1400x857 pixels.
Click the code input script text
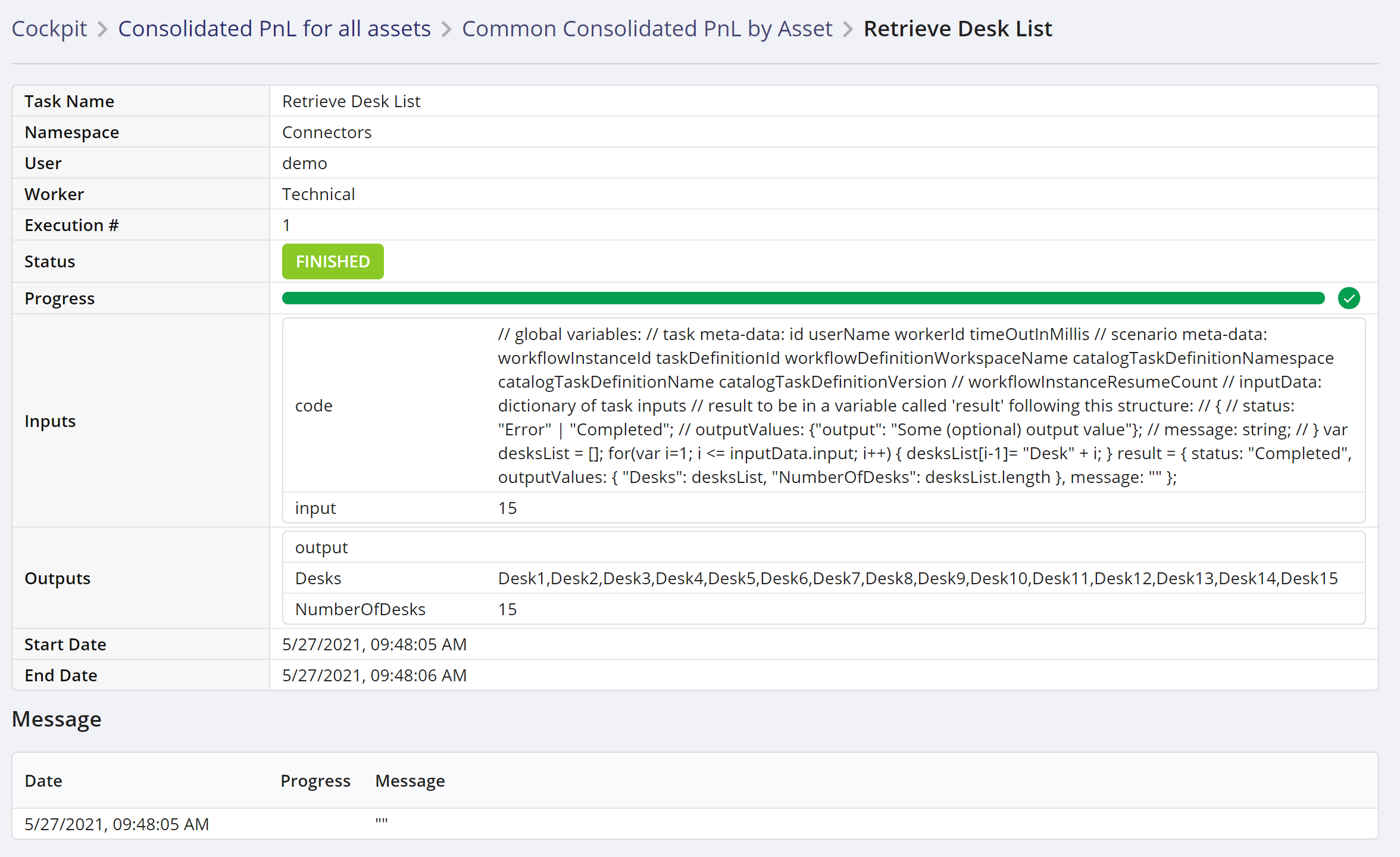pos(924,406)
